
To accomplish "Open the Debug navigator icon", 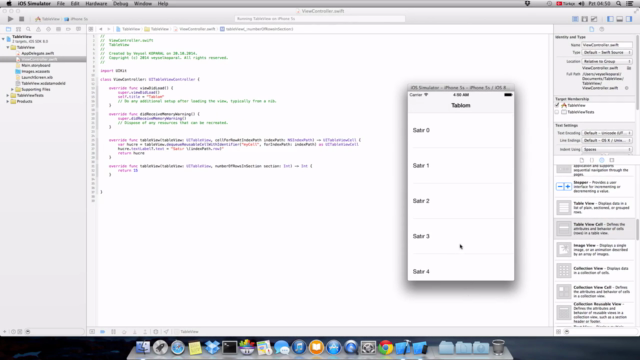I will 58,29.
